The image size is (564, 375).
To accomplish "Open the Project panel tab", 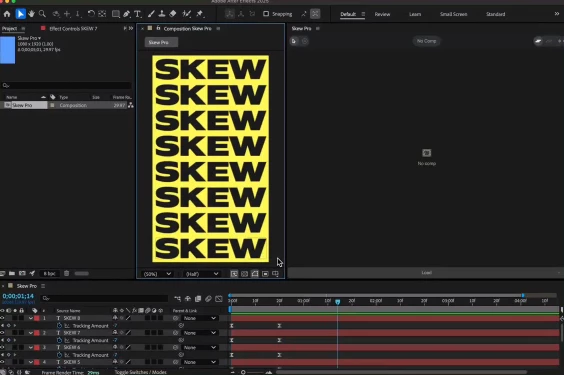I will point(9,28).
